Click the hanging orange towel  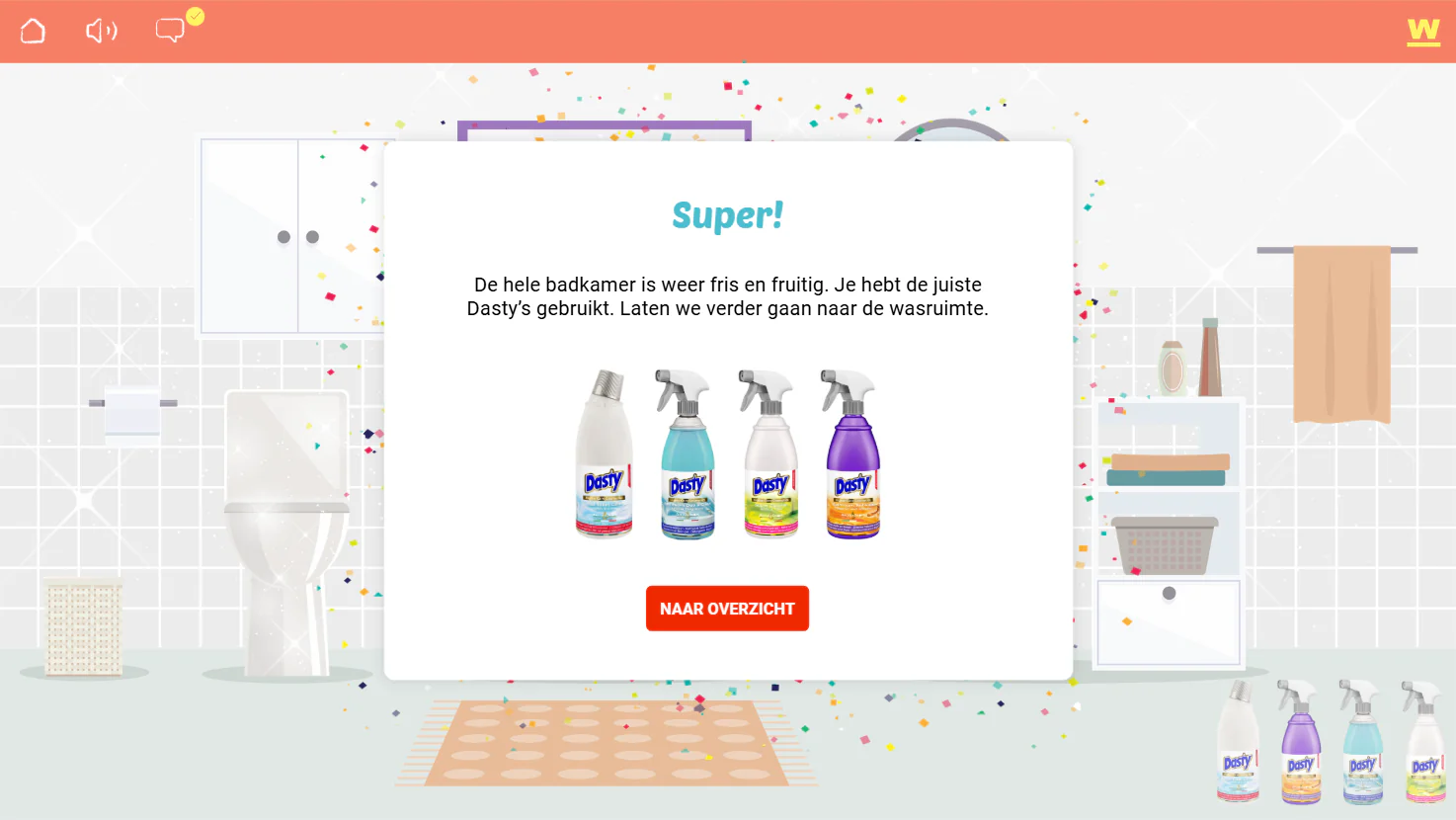tap(1341, 334)
